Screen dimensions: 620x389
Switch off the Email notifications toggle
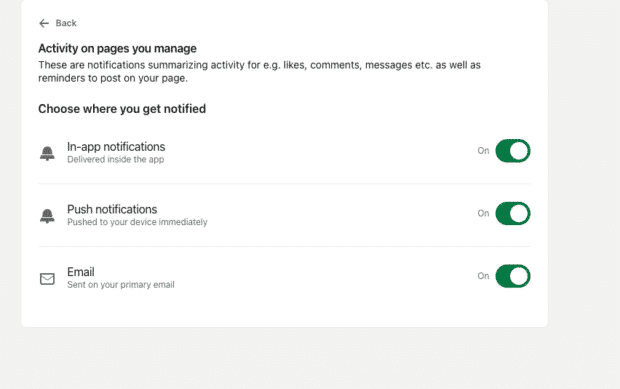tap(512, 276)
